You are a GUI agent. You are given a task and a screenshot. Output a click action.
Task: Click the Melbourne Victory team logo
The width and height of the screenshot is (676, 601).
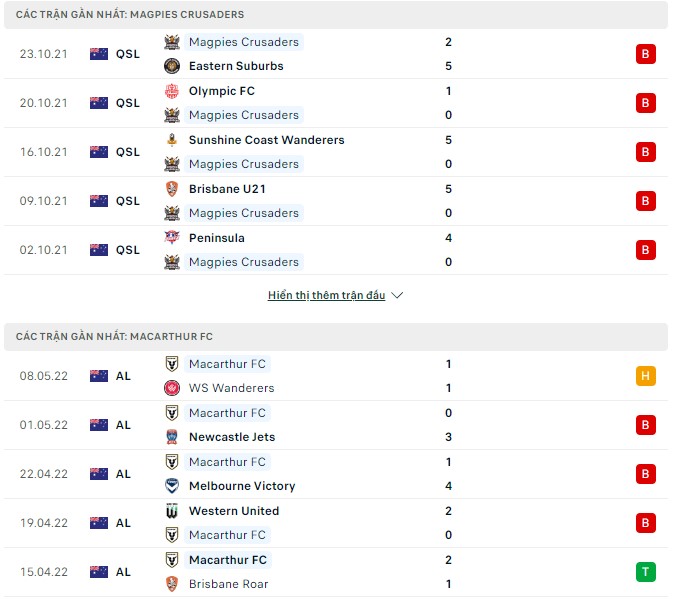coord(172,486)
